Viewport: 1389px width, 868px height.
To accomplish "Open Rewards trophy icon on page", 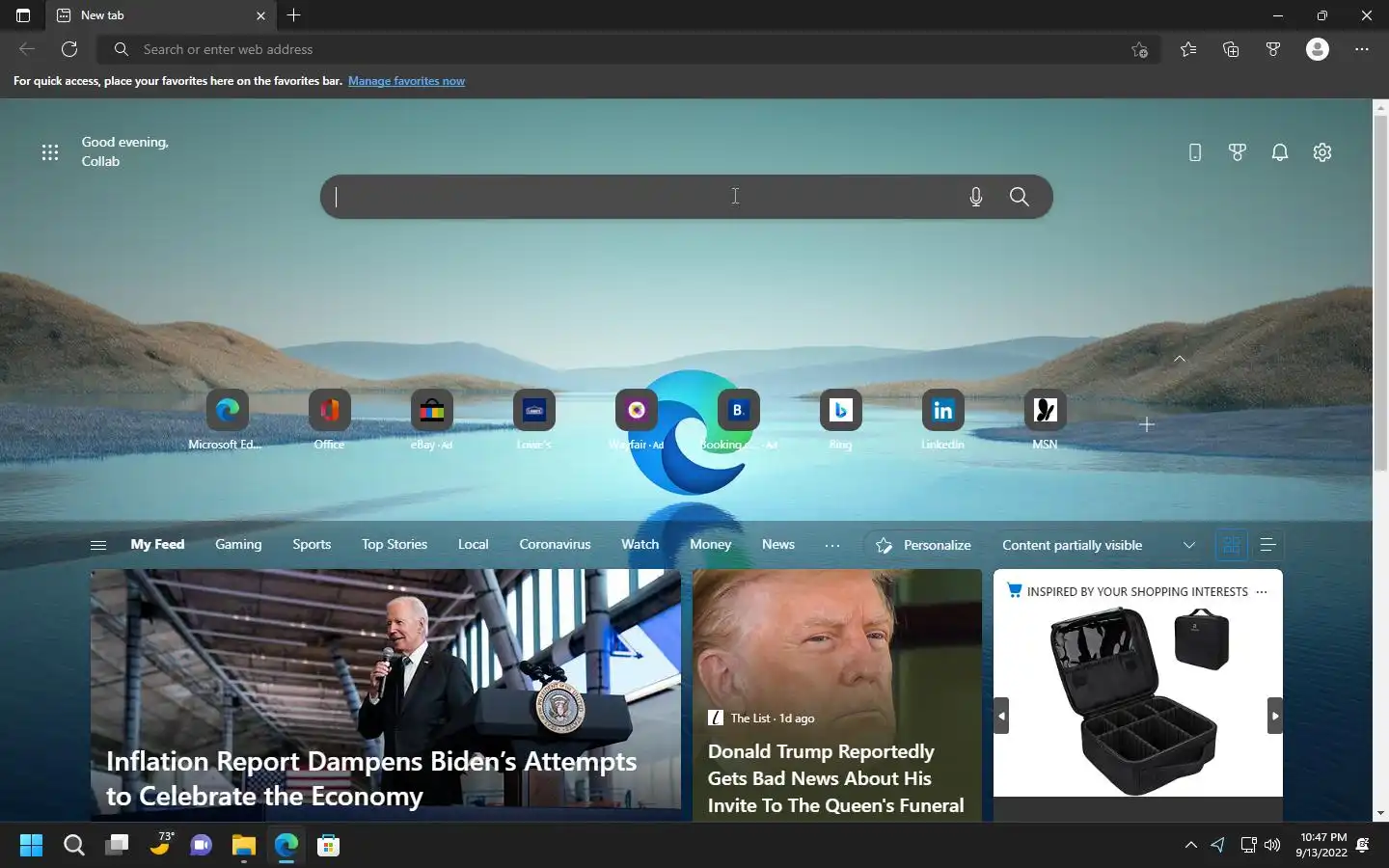I will click(x=1238, y=152).
